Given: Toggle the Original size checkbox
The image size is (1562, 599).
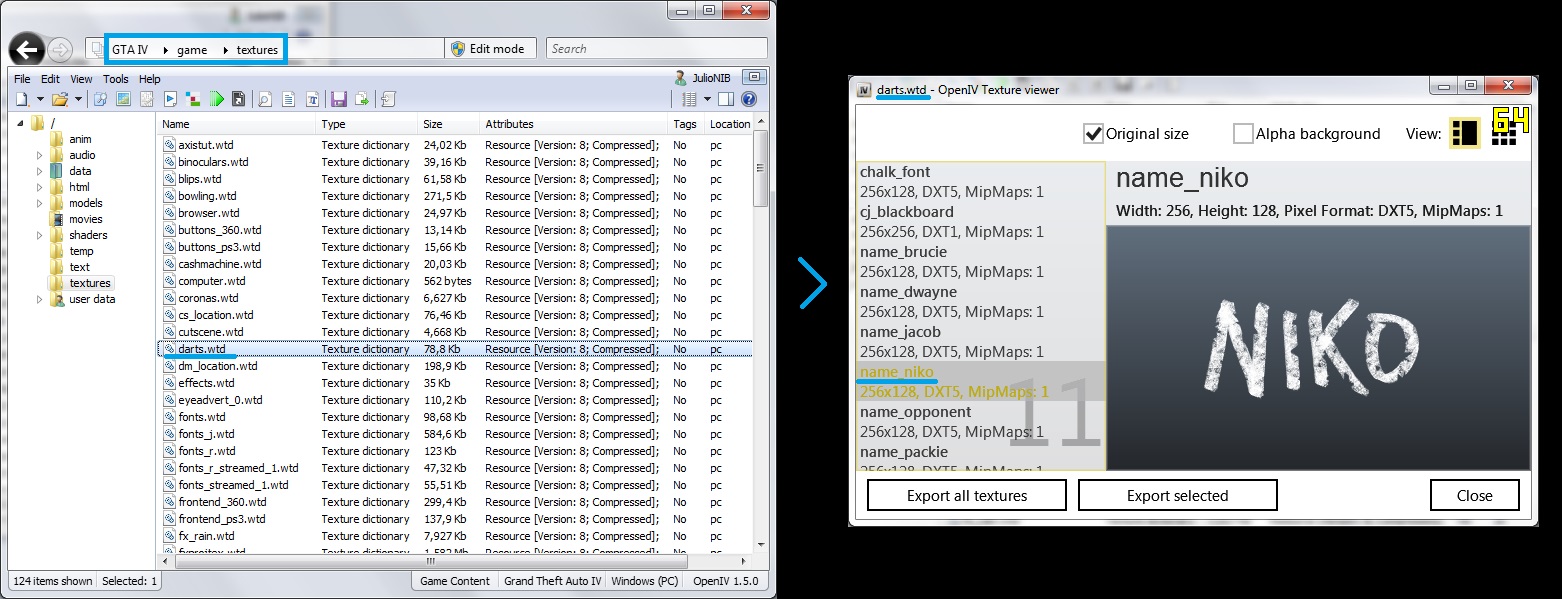Looking at the screenshot, I should pos(1093,133).
